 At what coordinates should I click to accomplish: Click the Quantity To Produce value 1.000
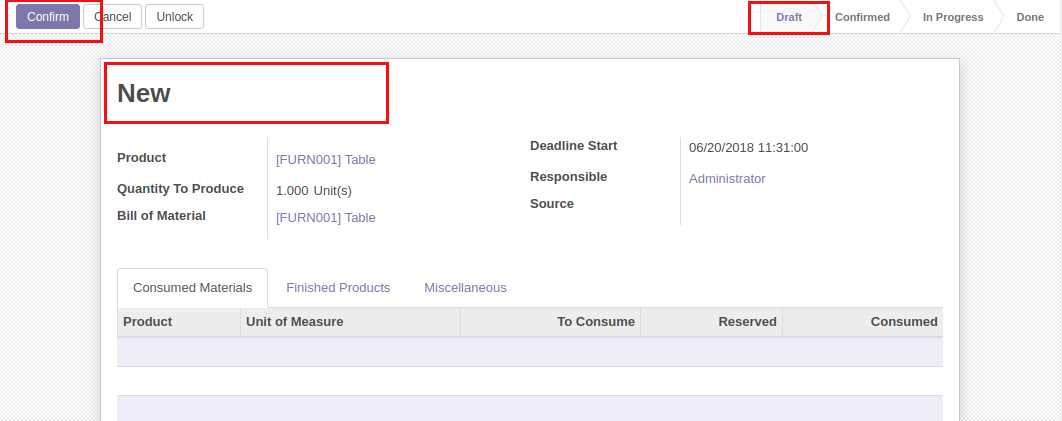click(292, 190)
